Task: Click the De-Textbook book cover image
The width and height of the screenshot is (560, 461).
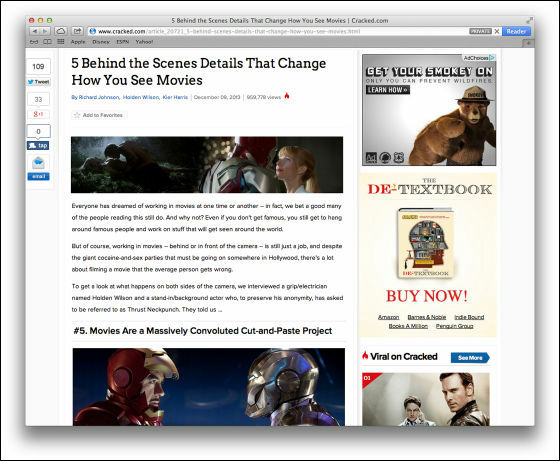Action: (425, 244)
